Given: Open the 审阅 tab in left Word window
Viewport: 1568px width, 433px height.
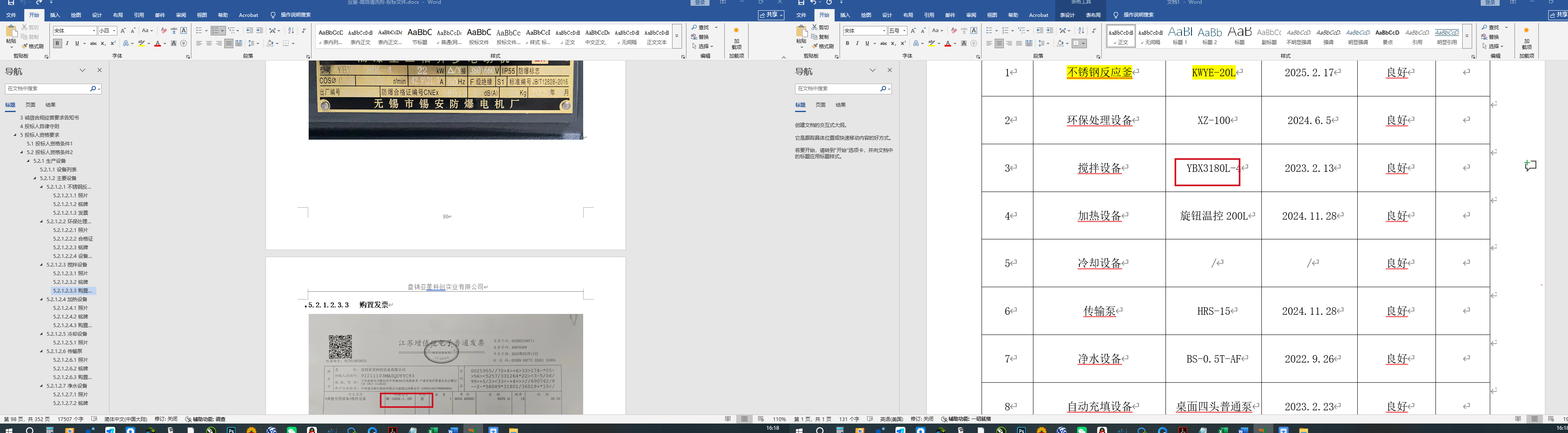Looking at the screenshot, I should coord(181,14).
